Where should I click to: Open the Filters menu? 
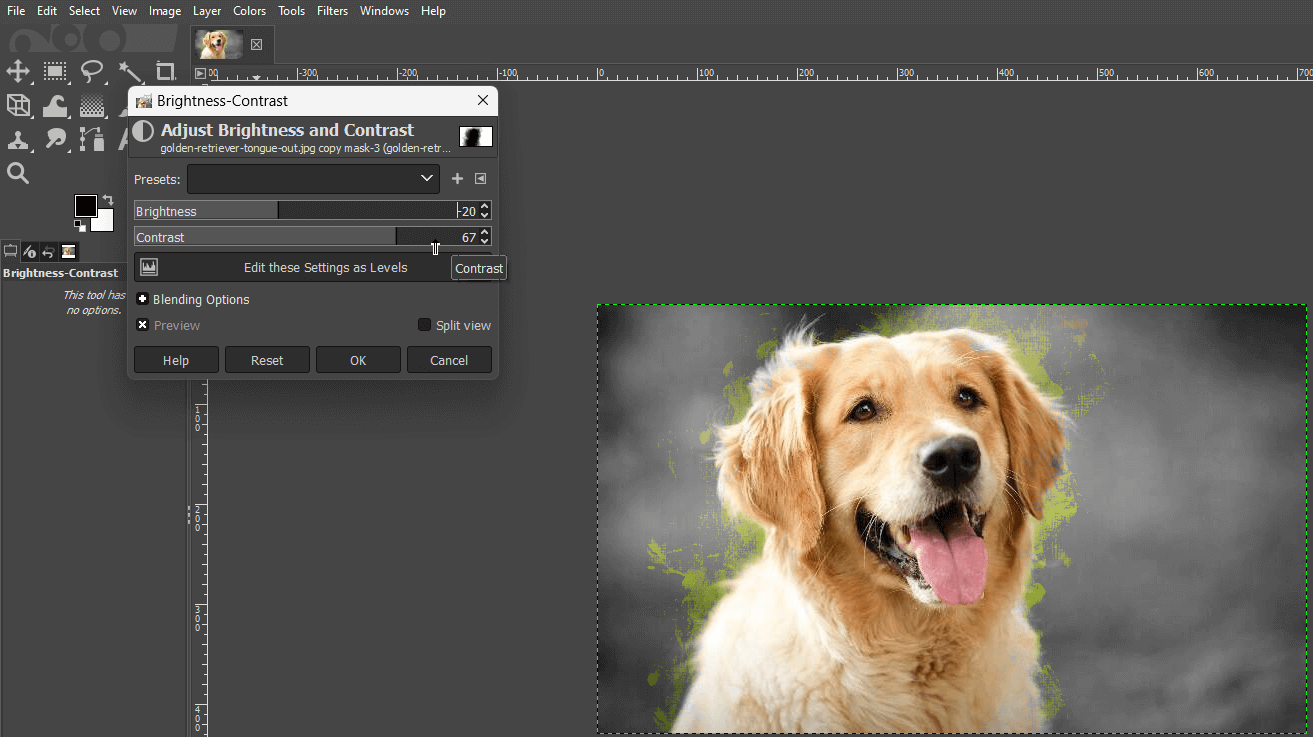333,11
